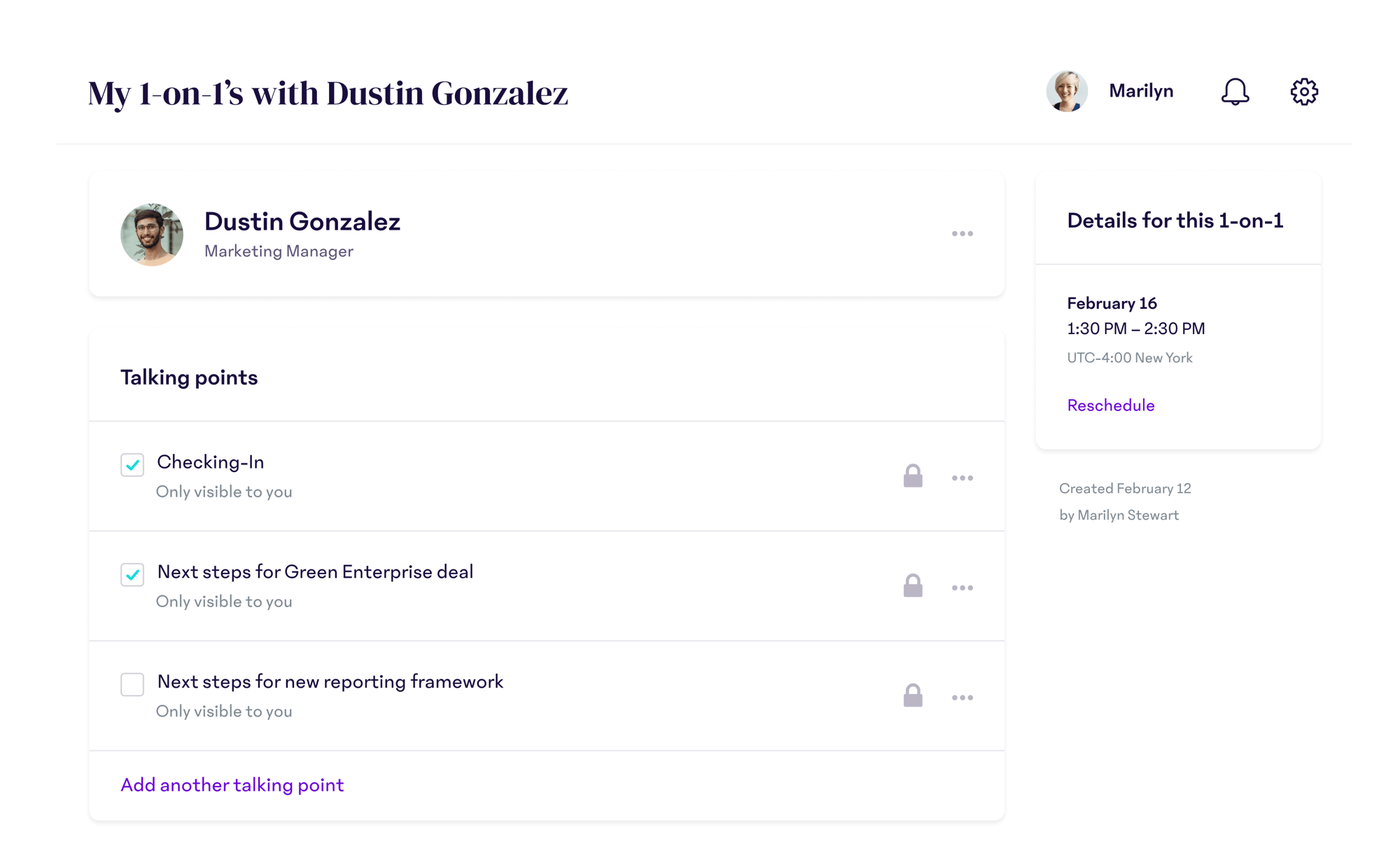Click the Marilyn username label
The height and width of the screenshot is (853, 1400).
pyautogui.click(x=1140, y=91)
